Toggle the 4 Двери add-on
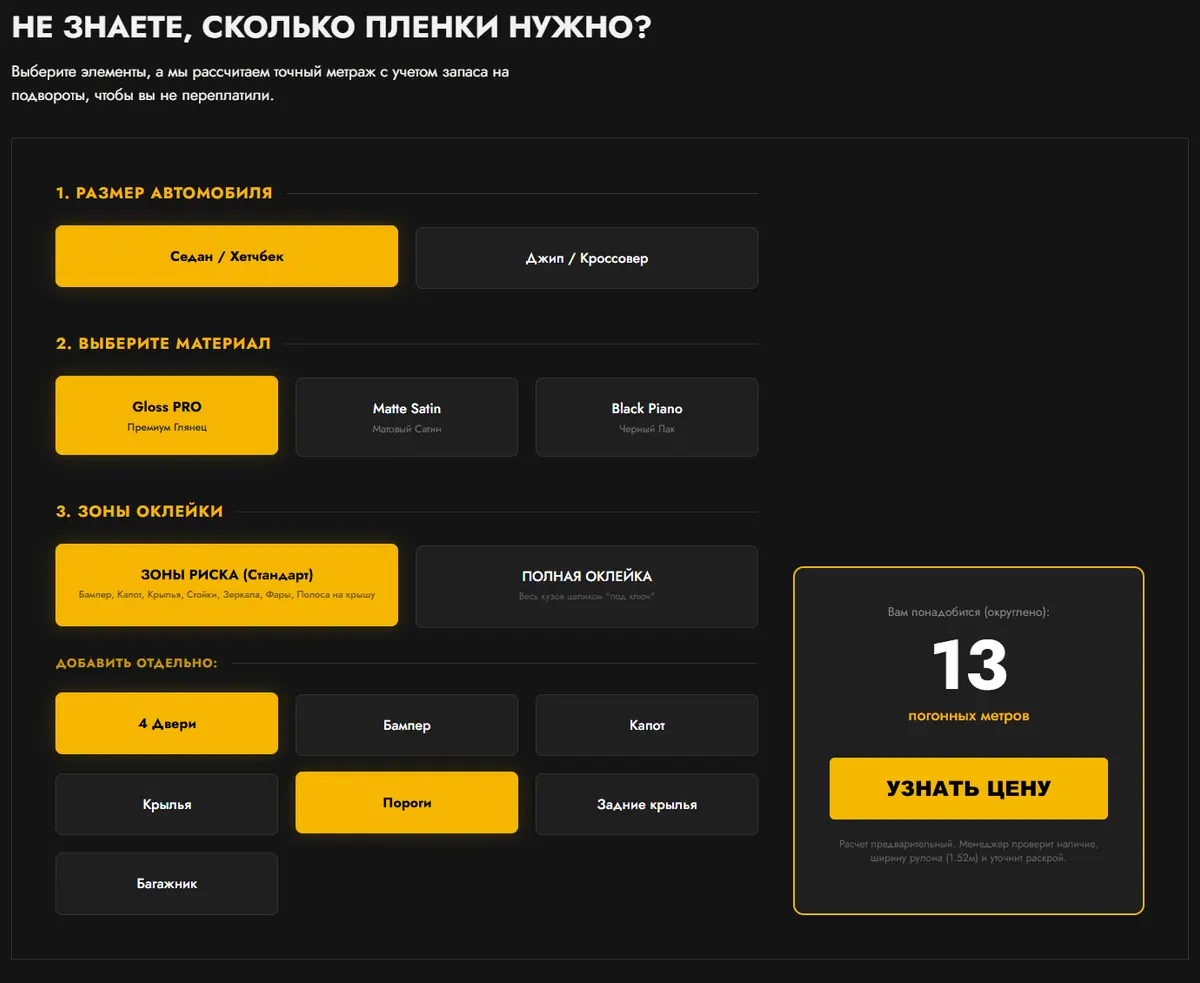Screen dimensions: 1200x983 [167, 723]
